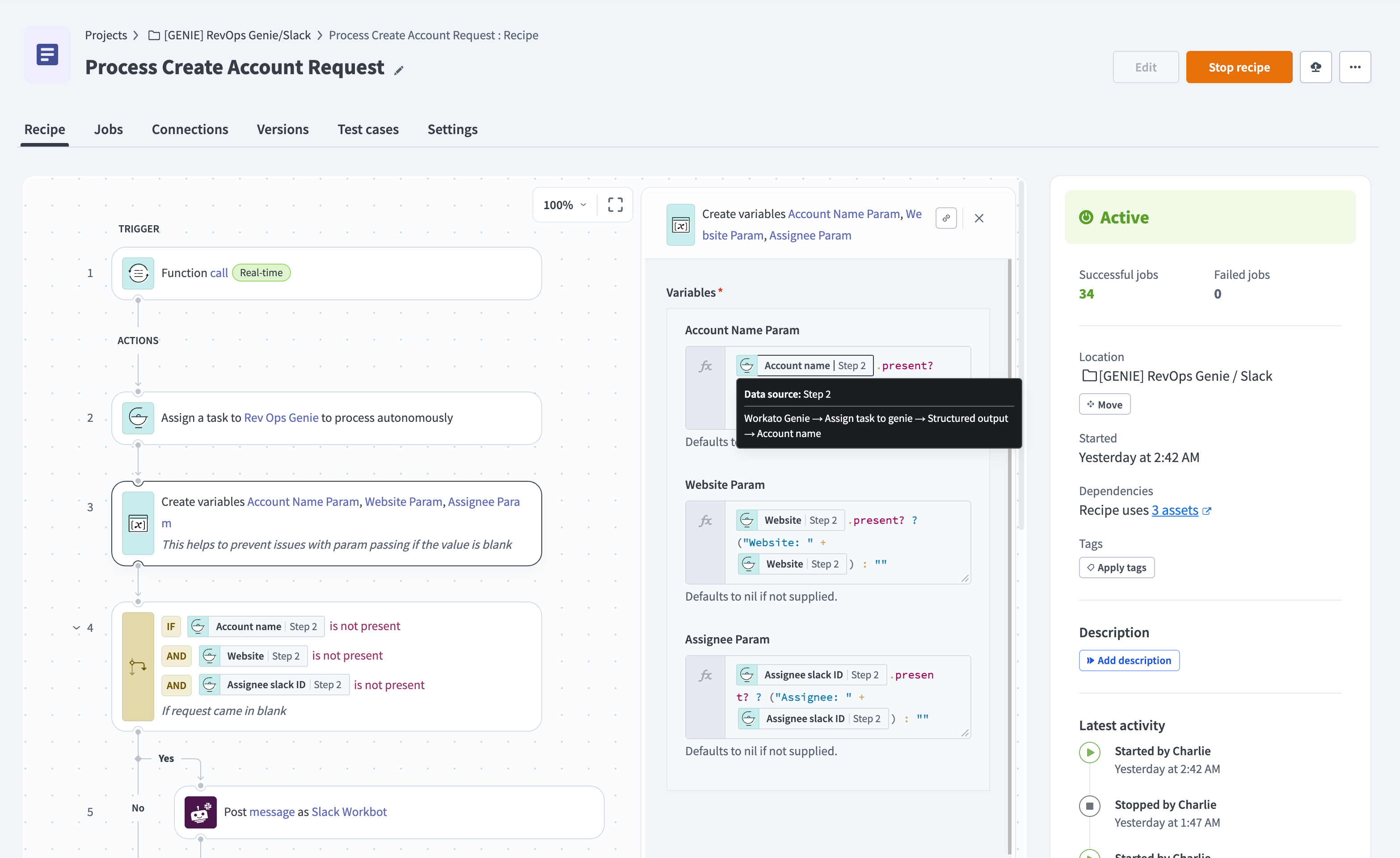The image size is (1400, 858).
Task: Click the recipe document icon beside the title
Action: pos(47,55)
